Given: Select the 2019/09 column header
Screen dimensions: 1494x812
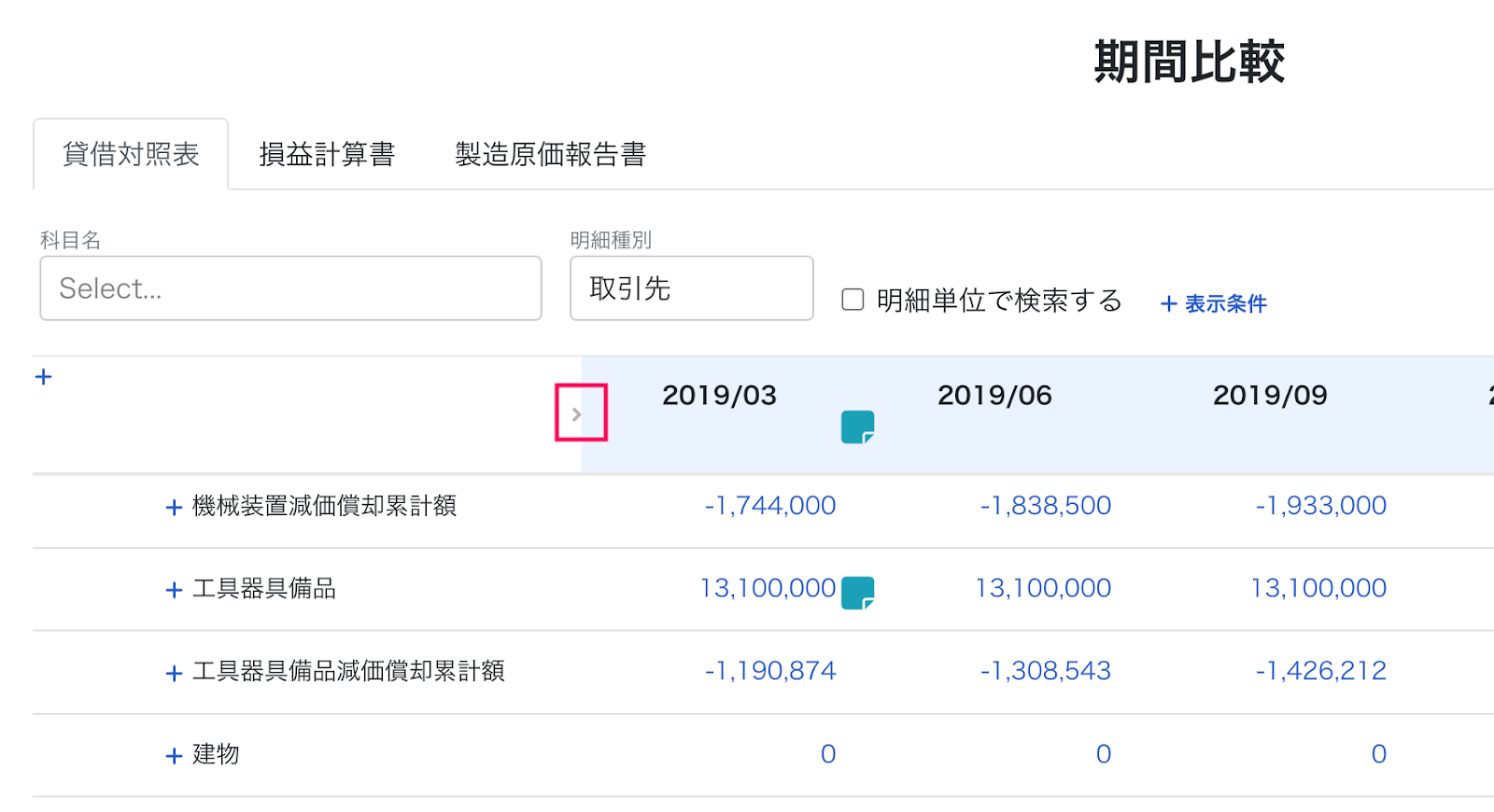Looking at the screenshot, I should [1270, 396].
